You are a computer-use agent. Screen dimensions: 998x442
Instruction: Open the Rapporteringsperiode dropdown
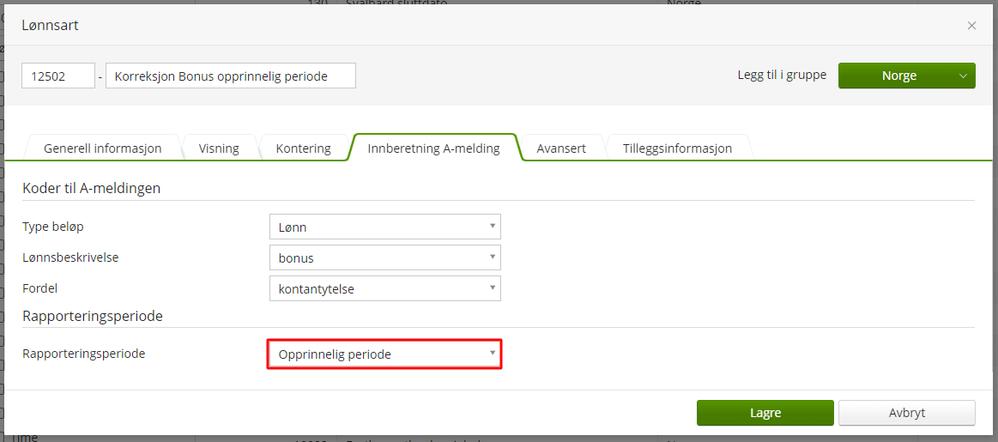[384, 354]
